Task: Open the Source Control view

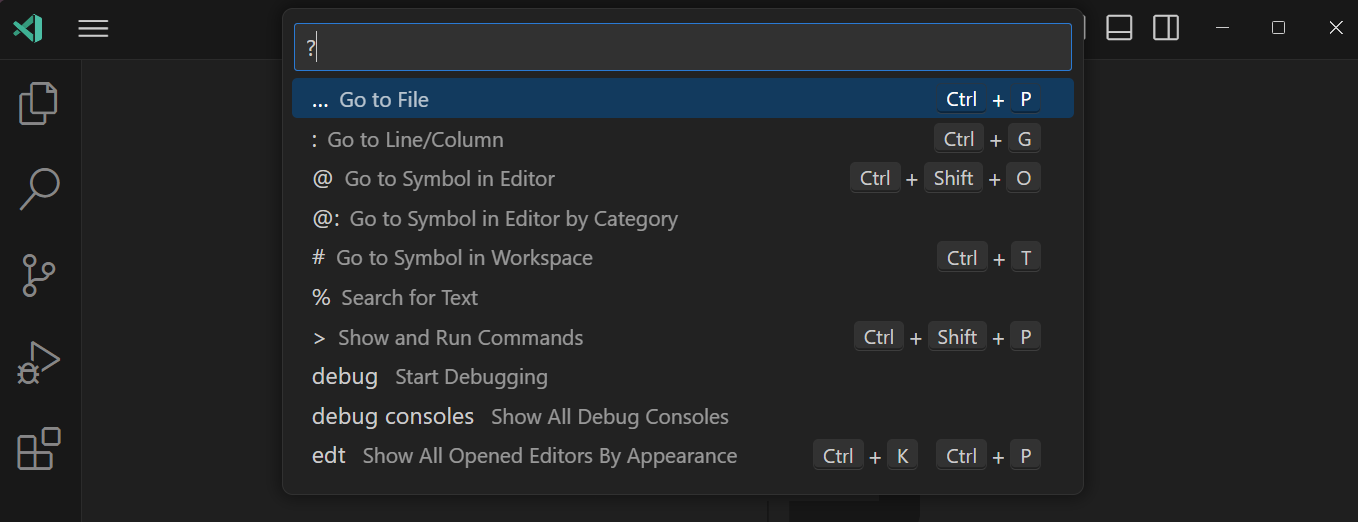Action: coord(39,275)
